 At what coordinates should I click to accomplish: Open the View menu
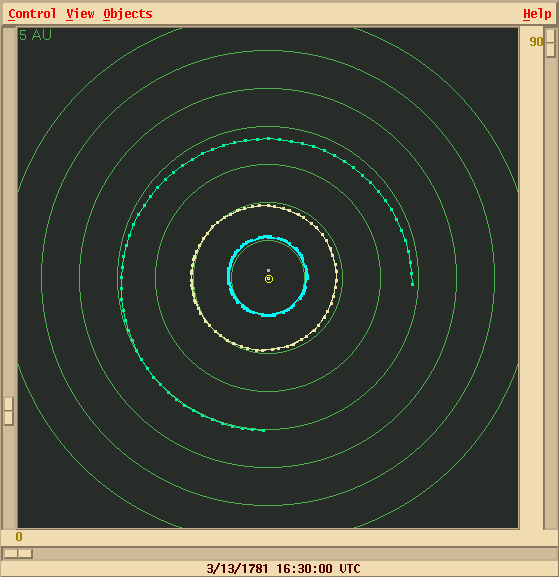pos(80,14)
